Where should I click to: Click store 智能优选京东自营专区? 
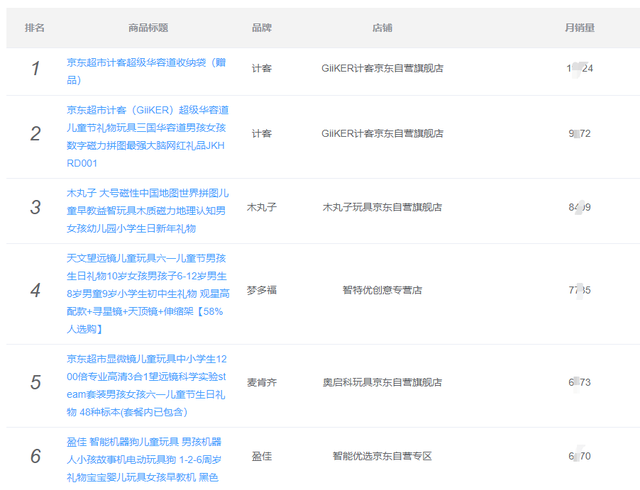click(382, 456)
